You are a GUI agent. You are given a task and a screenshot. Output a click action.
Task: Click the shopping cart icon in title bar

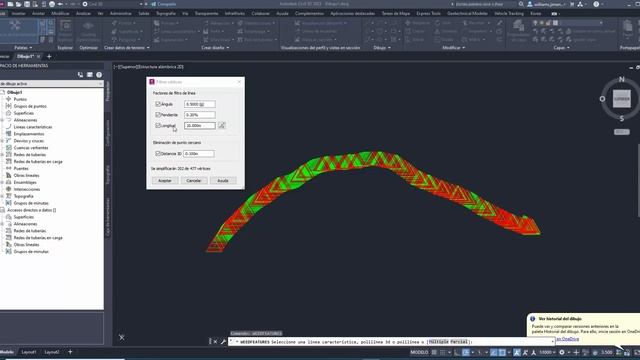[572, 4]
